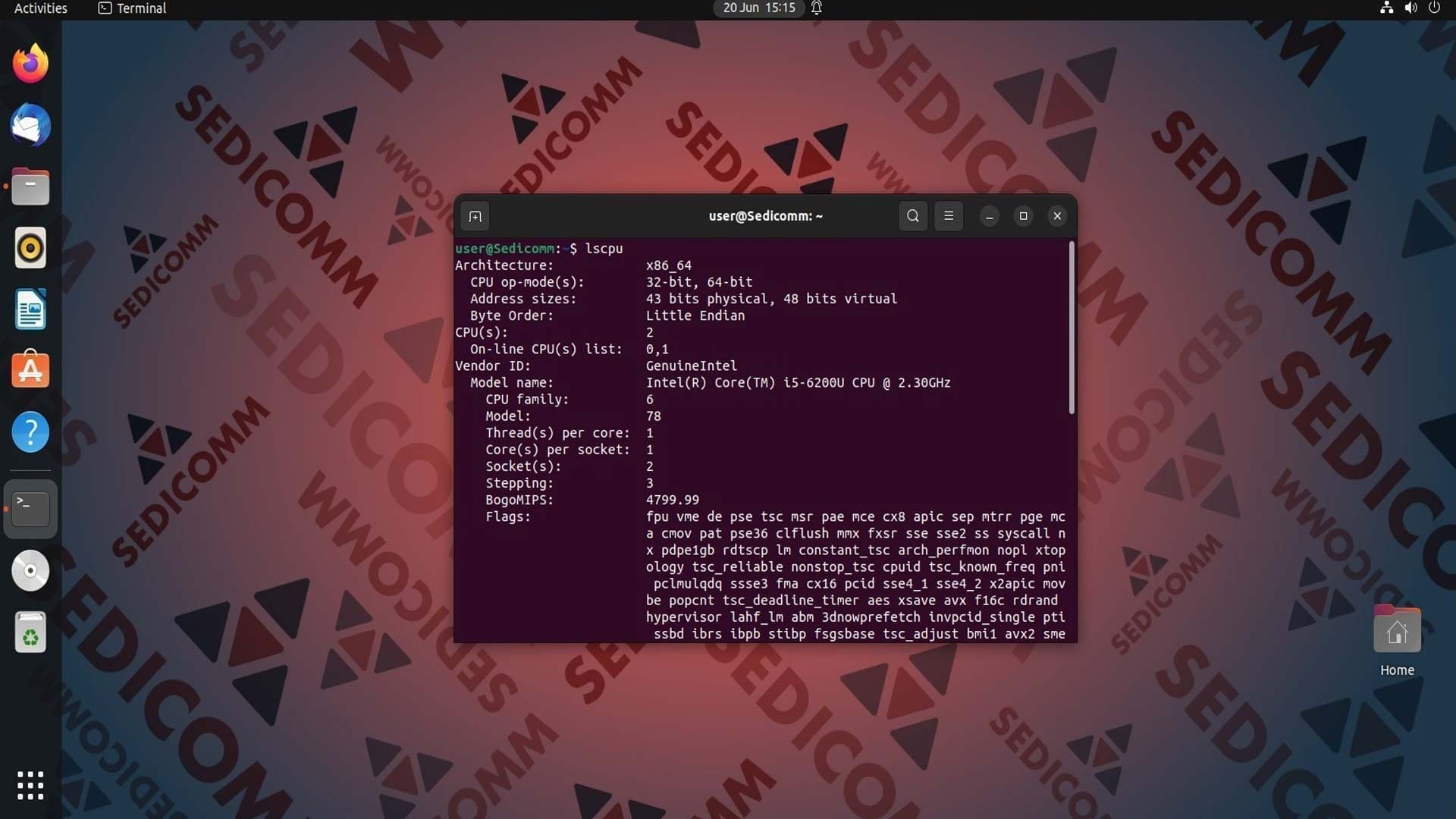Open the Activities overview
Screen dimensions: 1456x819
pyautogui.click(x=41, y=8)
